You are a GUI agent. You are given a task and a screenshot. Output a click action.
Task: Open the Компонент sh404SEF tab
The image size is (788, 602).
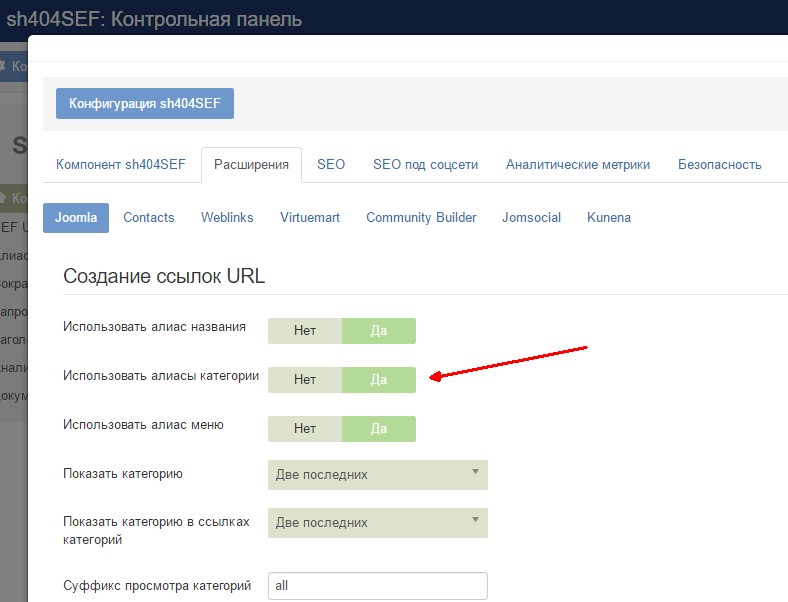pos(120,165)
